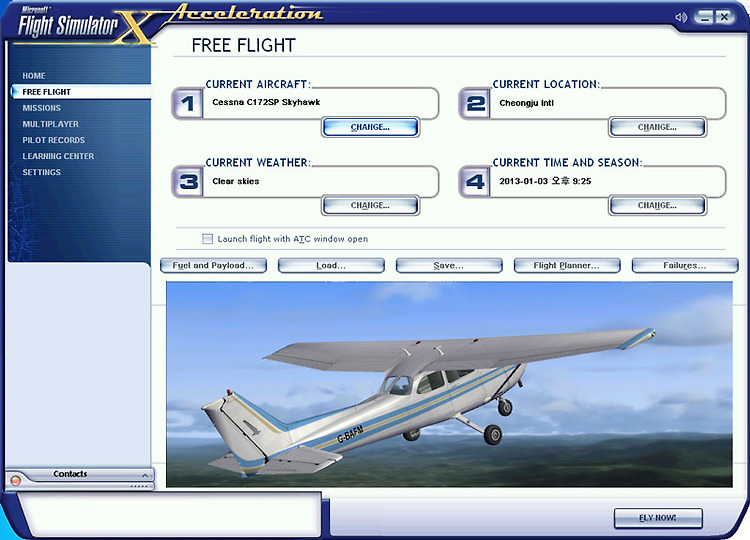The image size is (750, 540).
Task: Change the current weather
Action: 370,206
